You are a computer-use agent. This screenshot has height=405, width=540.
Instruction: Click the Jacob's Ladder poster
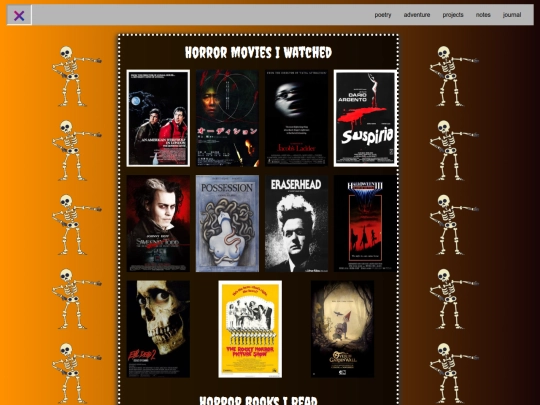296,118
